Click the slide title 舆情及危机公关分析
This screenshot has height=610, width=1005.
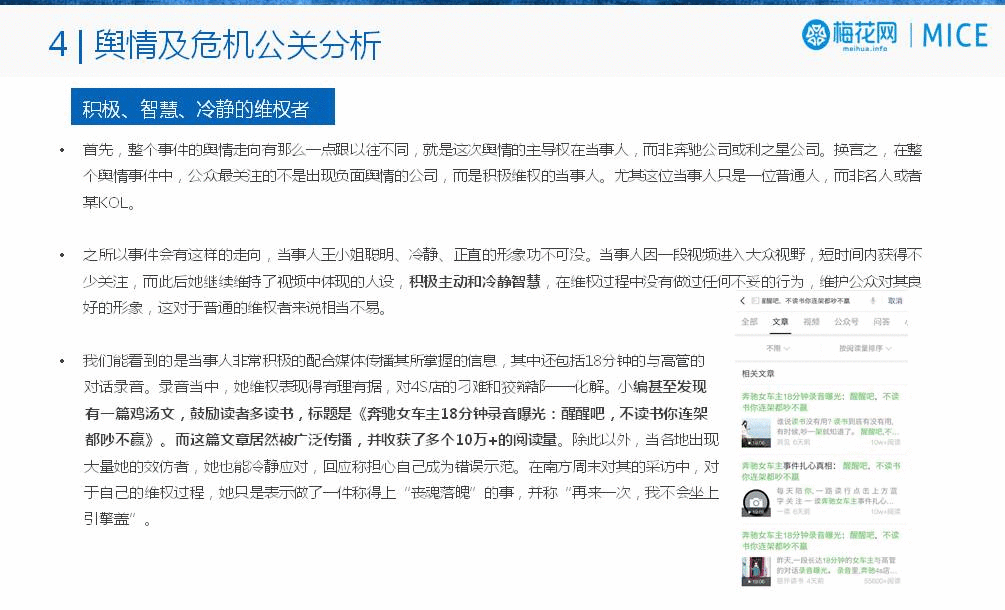coord(237,43)
